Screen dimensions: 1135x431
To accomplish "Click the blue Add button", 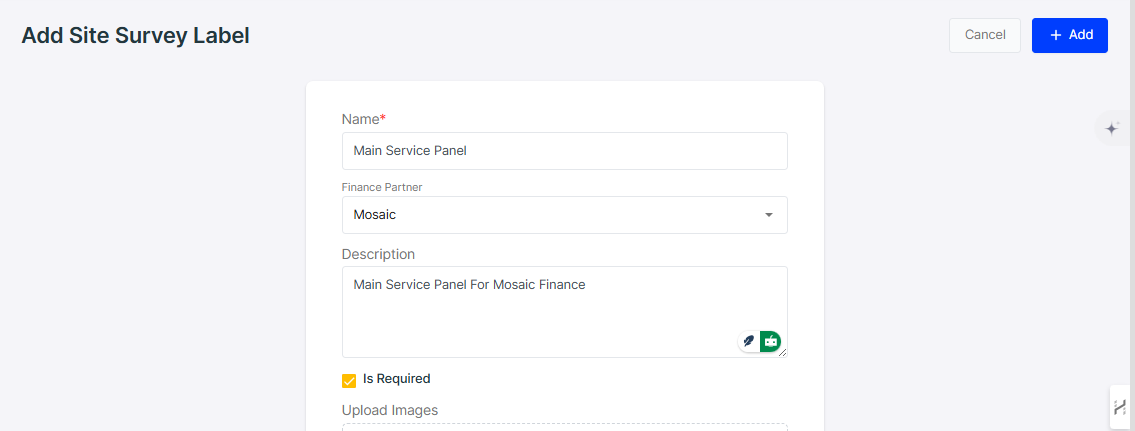I will pos(1070,35).
